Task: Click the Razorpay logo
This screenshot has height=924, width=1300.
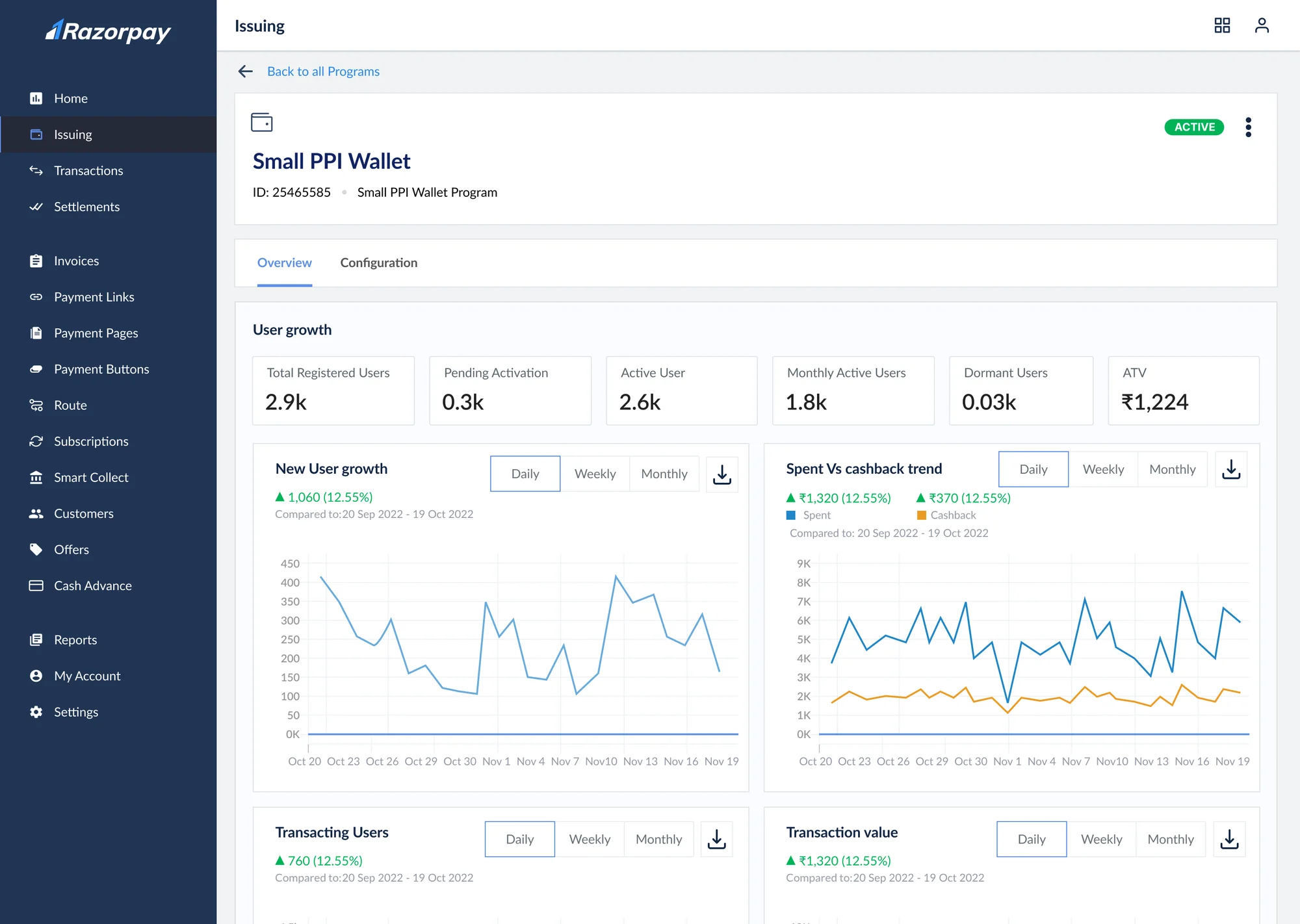Action: click(108, 31)
